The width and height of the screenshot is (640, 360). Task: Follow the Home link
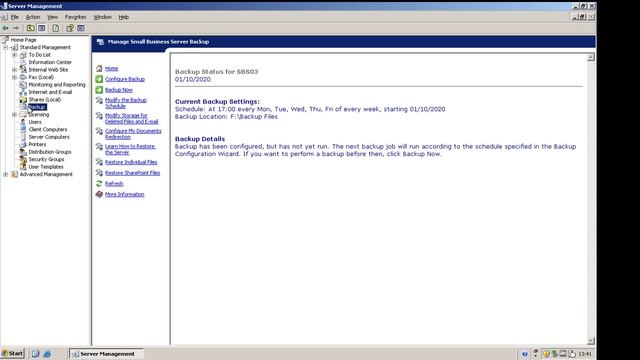[111, 69]
